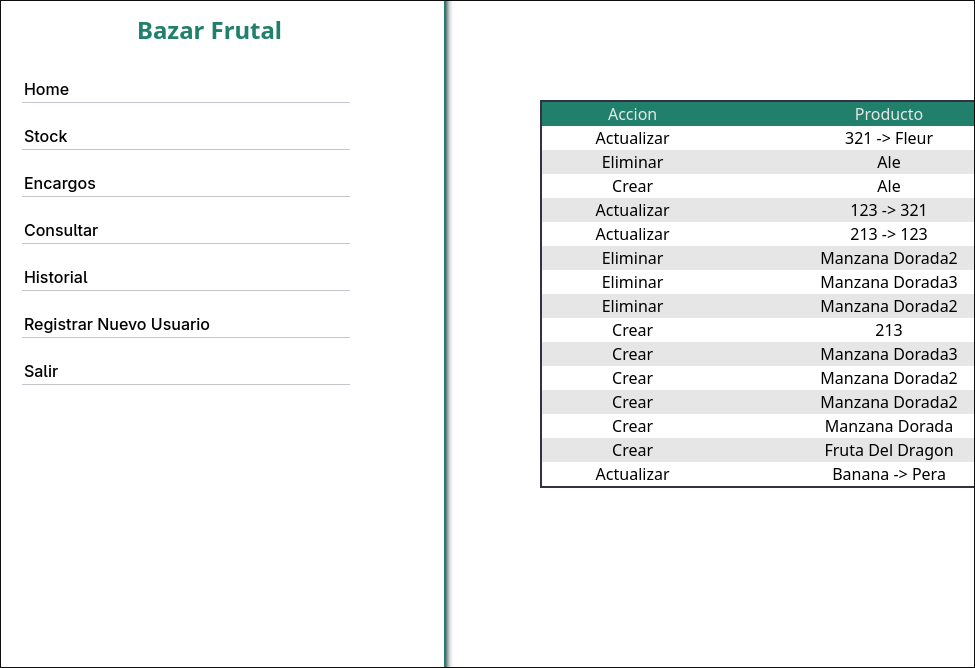Viewport: 975px width, 668px height.
Task: Click Registrar Nuevo Usuario
Action: click(117, 325)
